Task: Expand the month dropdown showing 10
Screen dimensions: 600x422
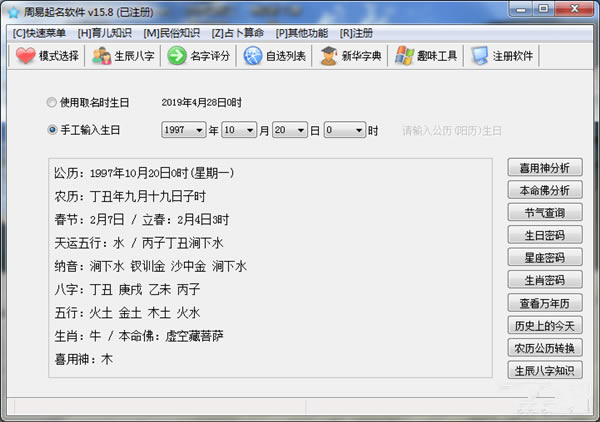Action: (250, 130)
